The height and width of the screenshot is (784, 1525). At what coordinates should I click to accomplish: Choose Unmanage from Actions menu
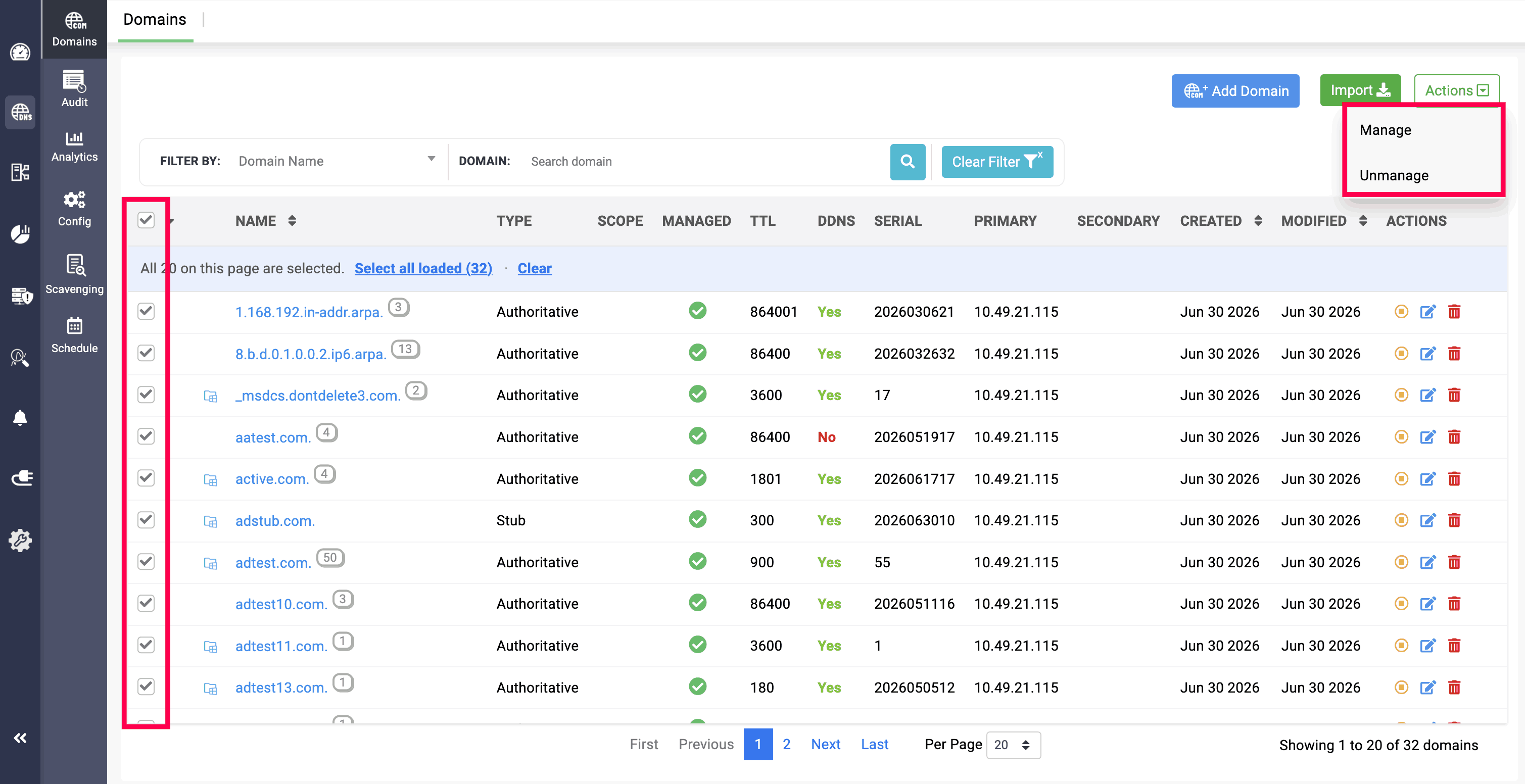pyautogui.click(x=1394, y=176)
